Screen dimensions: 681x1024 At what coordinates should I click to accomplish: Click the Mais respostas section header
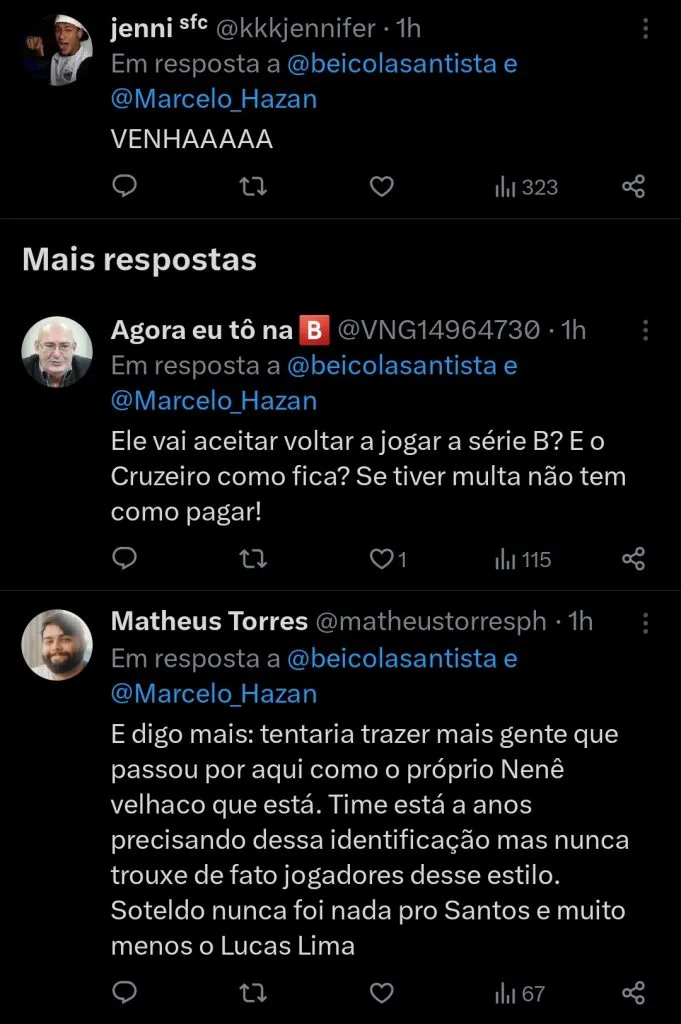tap(140, 259)
